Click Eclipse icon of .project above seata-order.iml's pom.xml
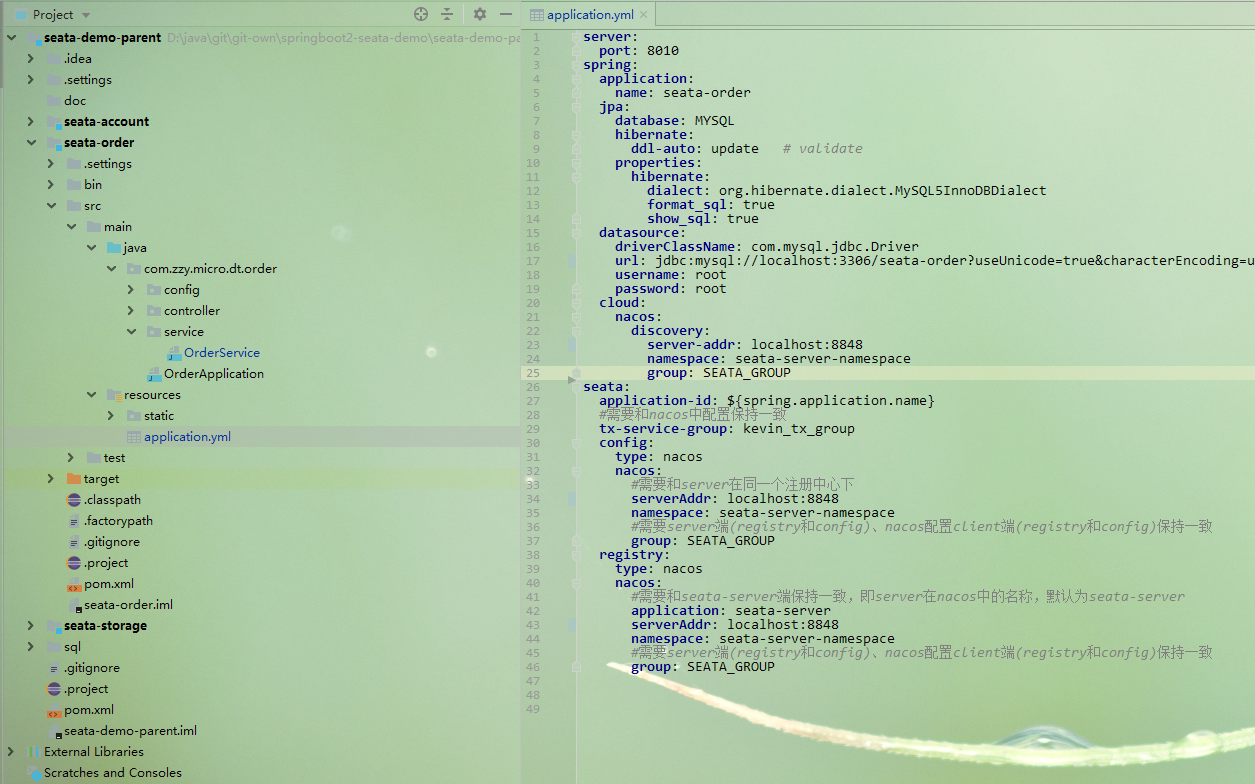 (x=74, y=563)
